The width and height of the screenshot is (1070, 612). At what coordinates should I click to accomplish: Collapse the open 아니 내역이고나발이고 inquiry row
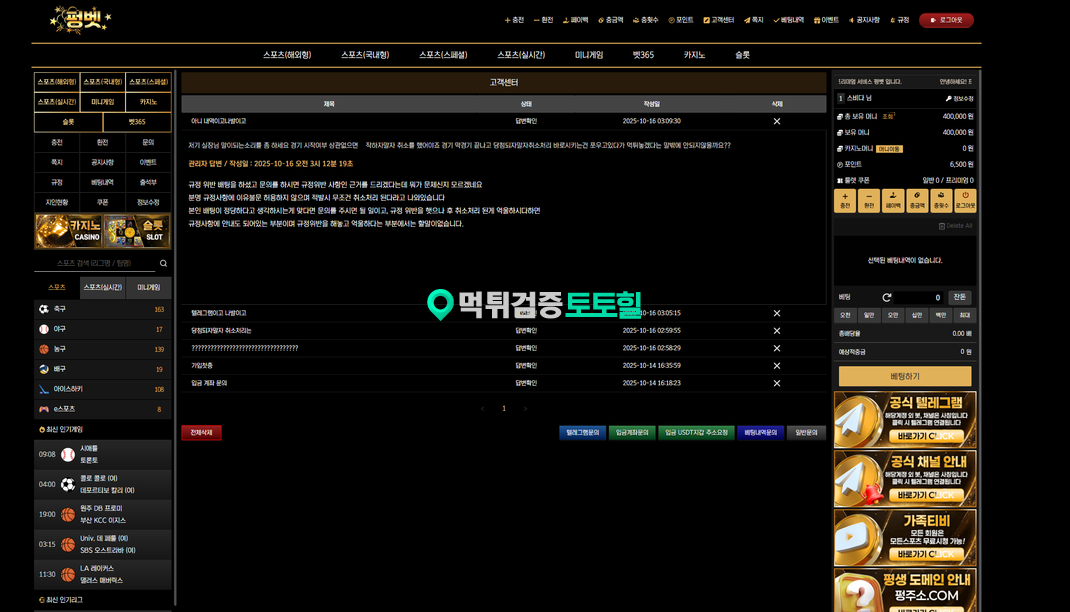pos(219,121)
